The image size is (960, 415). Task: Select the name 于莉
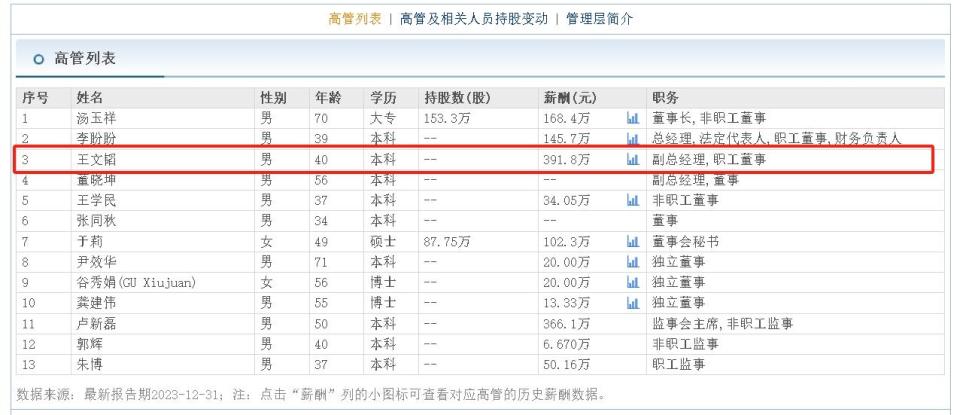pyautogui.click(x=89, y=242)
